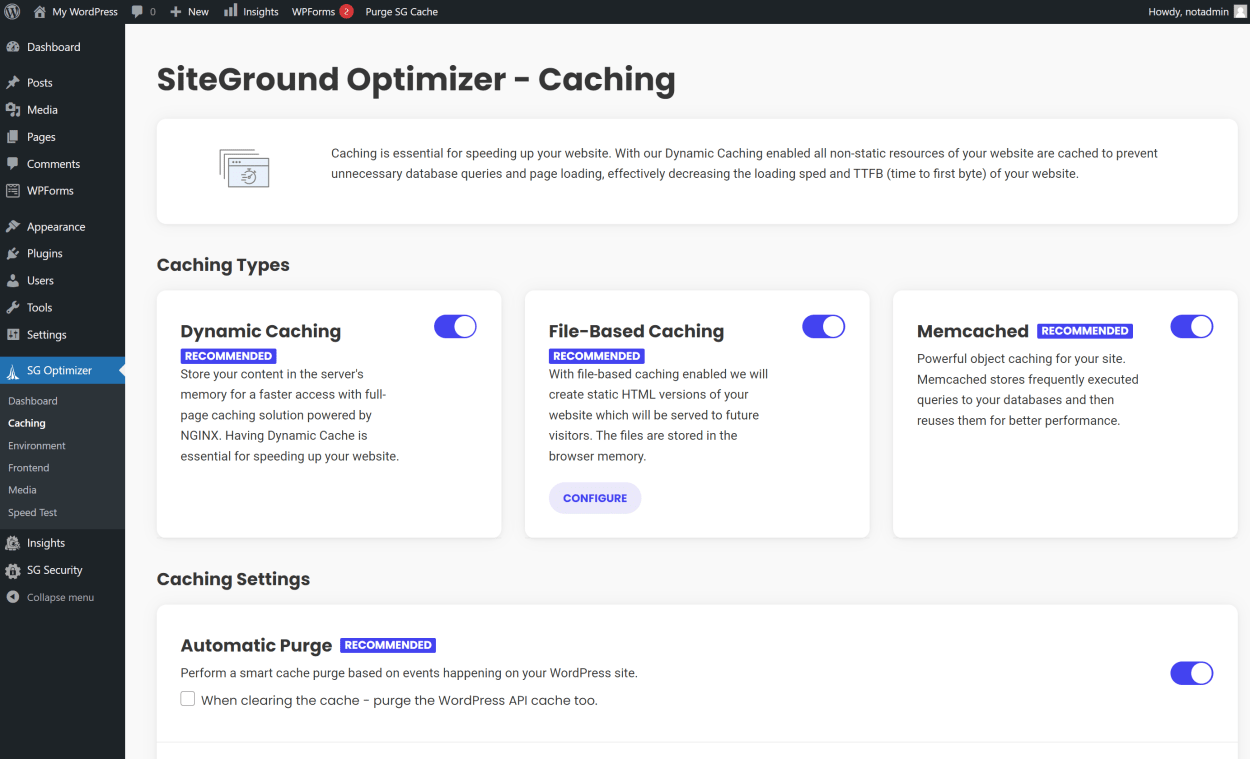The width and height of the screenshot is (1250, 759).
Task: Click the Media library icon in sidebar
Action: pyautogui.click(x=13, y=110)
